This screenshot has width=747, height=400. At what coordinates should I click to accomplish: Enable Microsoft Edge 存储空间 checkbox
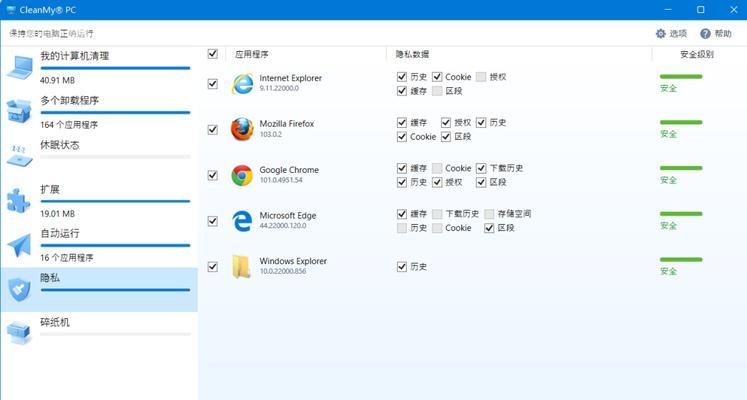point(489,214)
